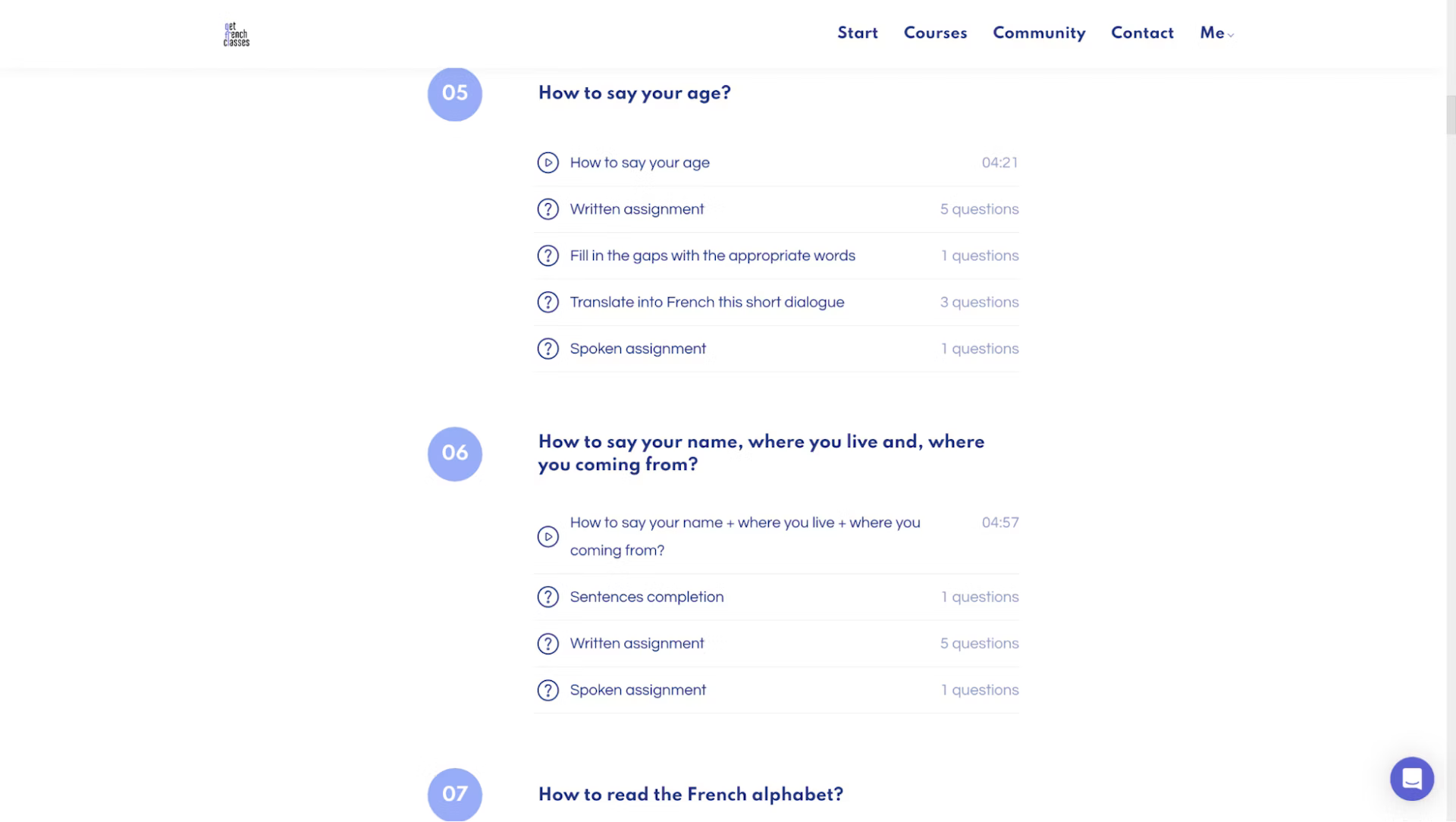Open the Contact page
Screen dimensions: 1456x822
(1142, 33)
